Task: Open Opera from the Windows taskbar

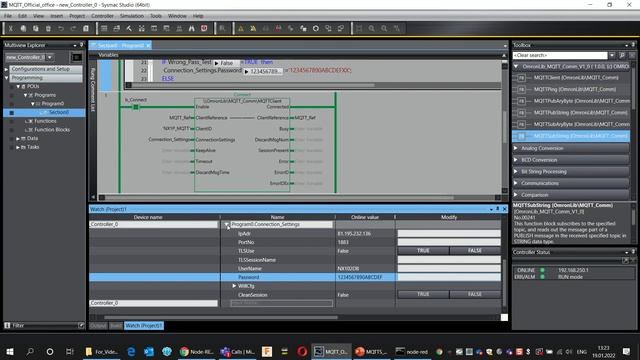Action: (x=302, y=351)
